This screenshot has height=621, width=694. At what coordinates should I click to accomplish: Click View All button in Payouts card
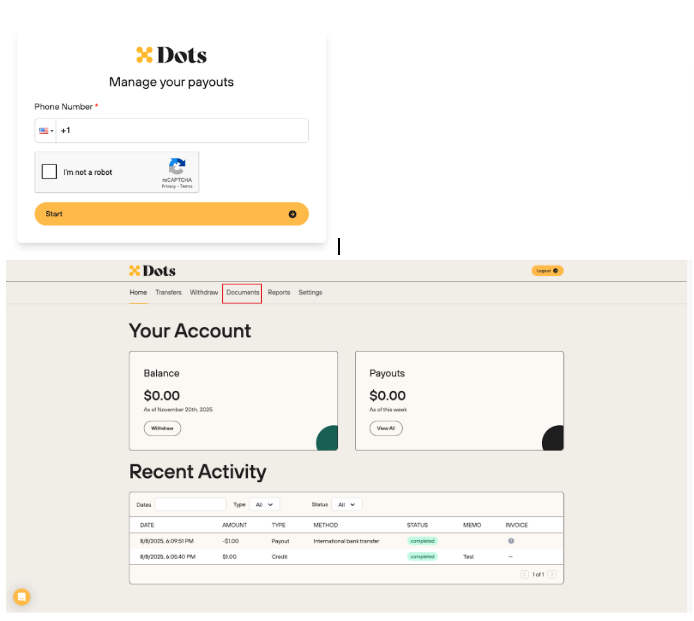click(x=386, y=428)
